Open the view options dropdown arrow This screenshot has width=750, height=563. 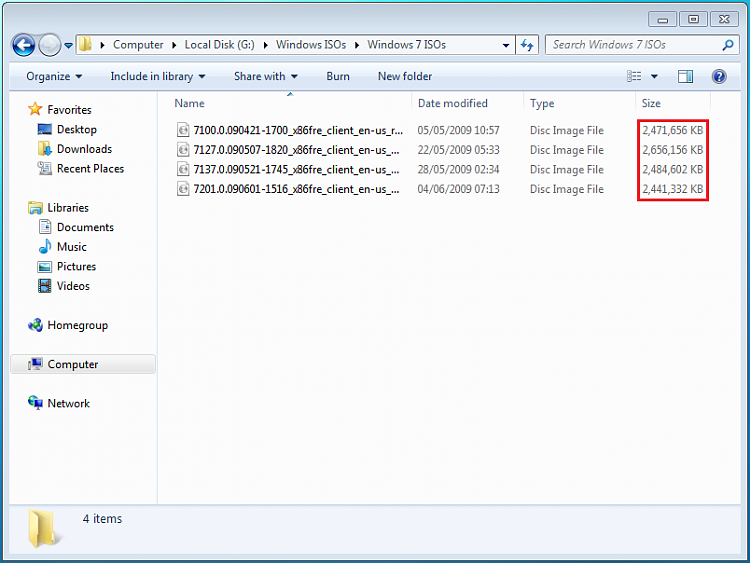point(654,77)
